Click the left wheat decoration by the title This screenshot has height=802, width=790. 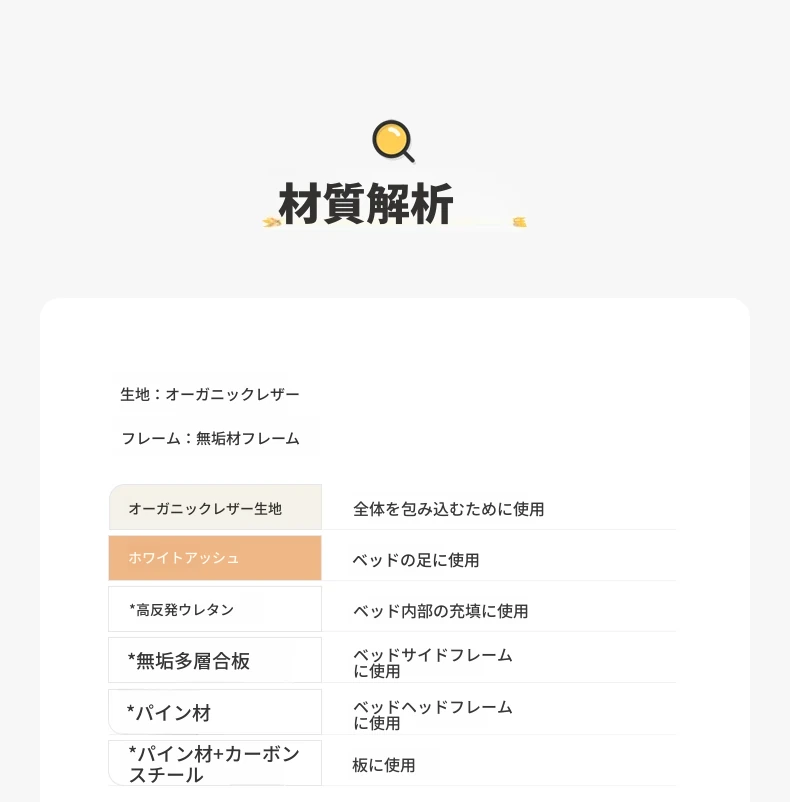pyautogui.click(x=272, y=222)
